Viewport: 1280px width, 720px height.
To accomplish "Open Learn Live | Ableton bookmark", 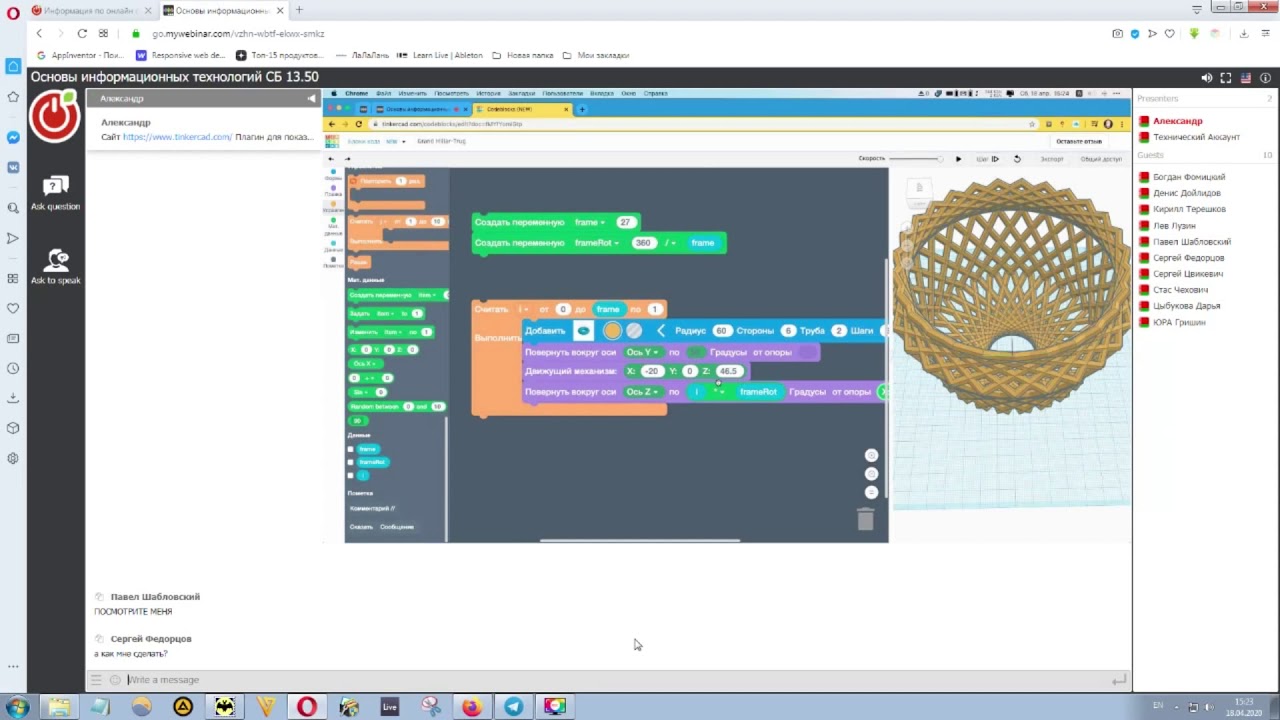I will (440, 55).
